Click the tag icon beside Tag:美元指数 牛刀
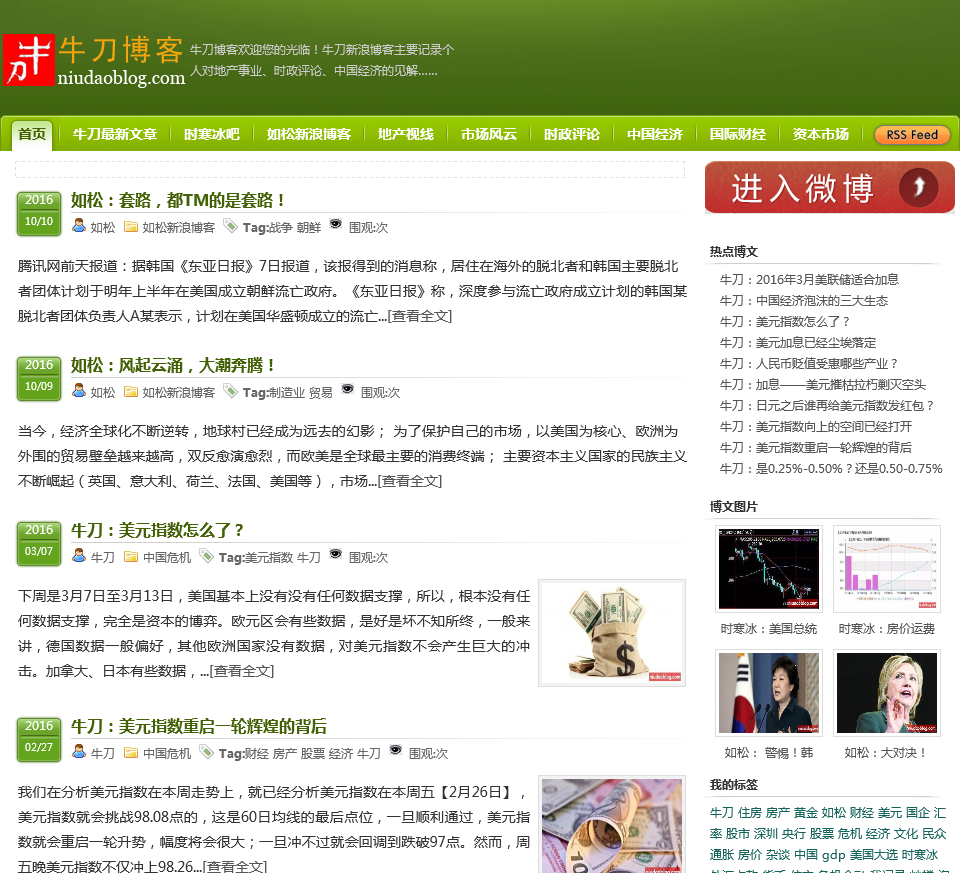The width and height of the screenshot is (960, 873). pyautogui.click(x=206, y=556)
